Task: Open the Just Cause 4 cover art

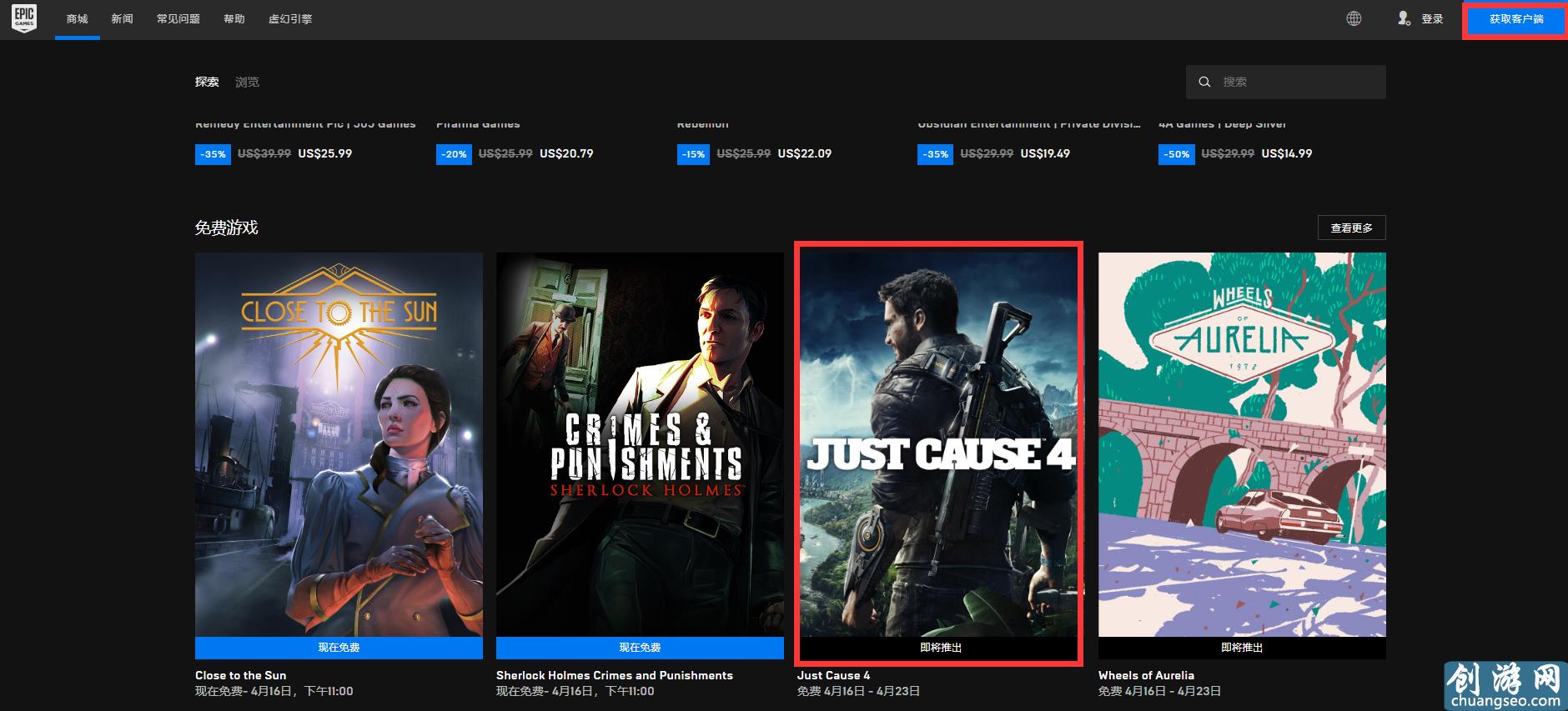Action: coord(939,444)
